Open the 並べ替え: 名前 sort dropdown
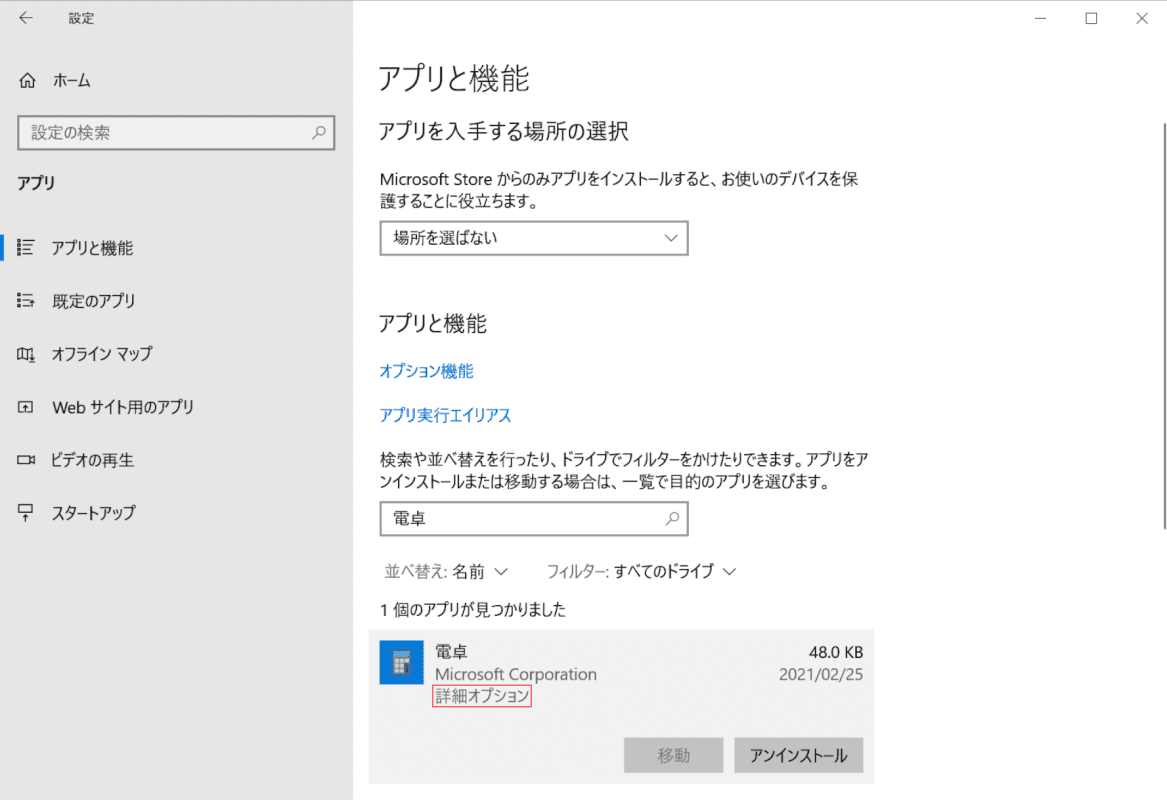 pos(446,572)
